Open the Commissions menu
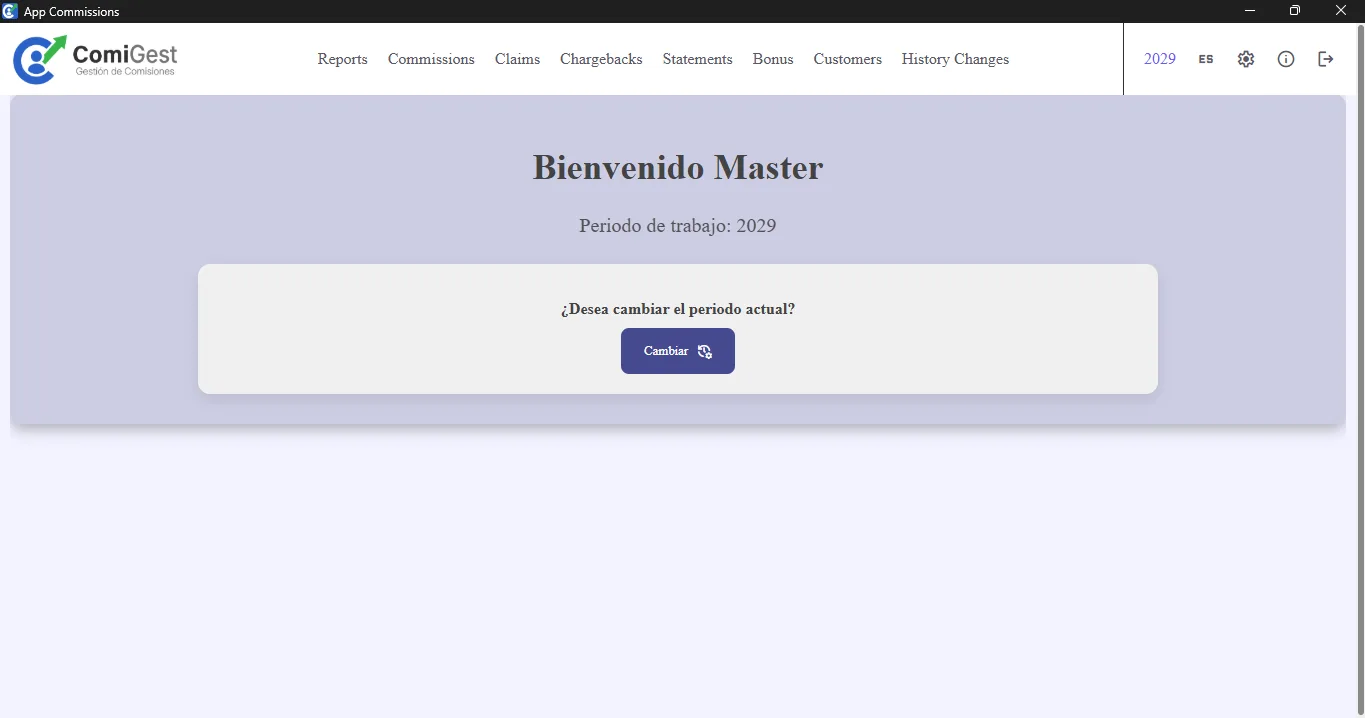The height and width of the screenshot is (718, 1365). click(x=431, y=59)
